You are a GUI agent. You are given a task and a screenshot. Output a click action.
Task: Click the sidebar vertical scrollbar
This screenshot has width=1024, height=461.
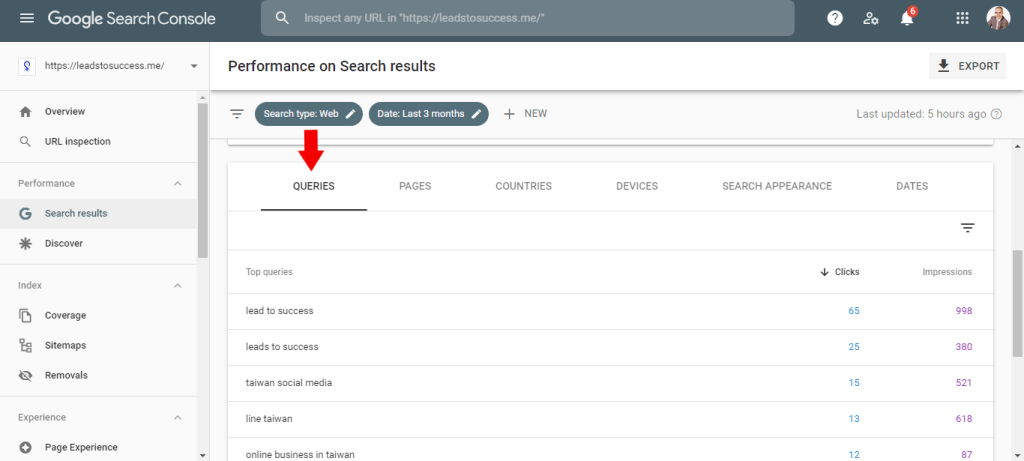coord(202,180)
